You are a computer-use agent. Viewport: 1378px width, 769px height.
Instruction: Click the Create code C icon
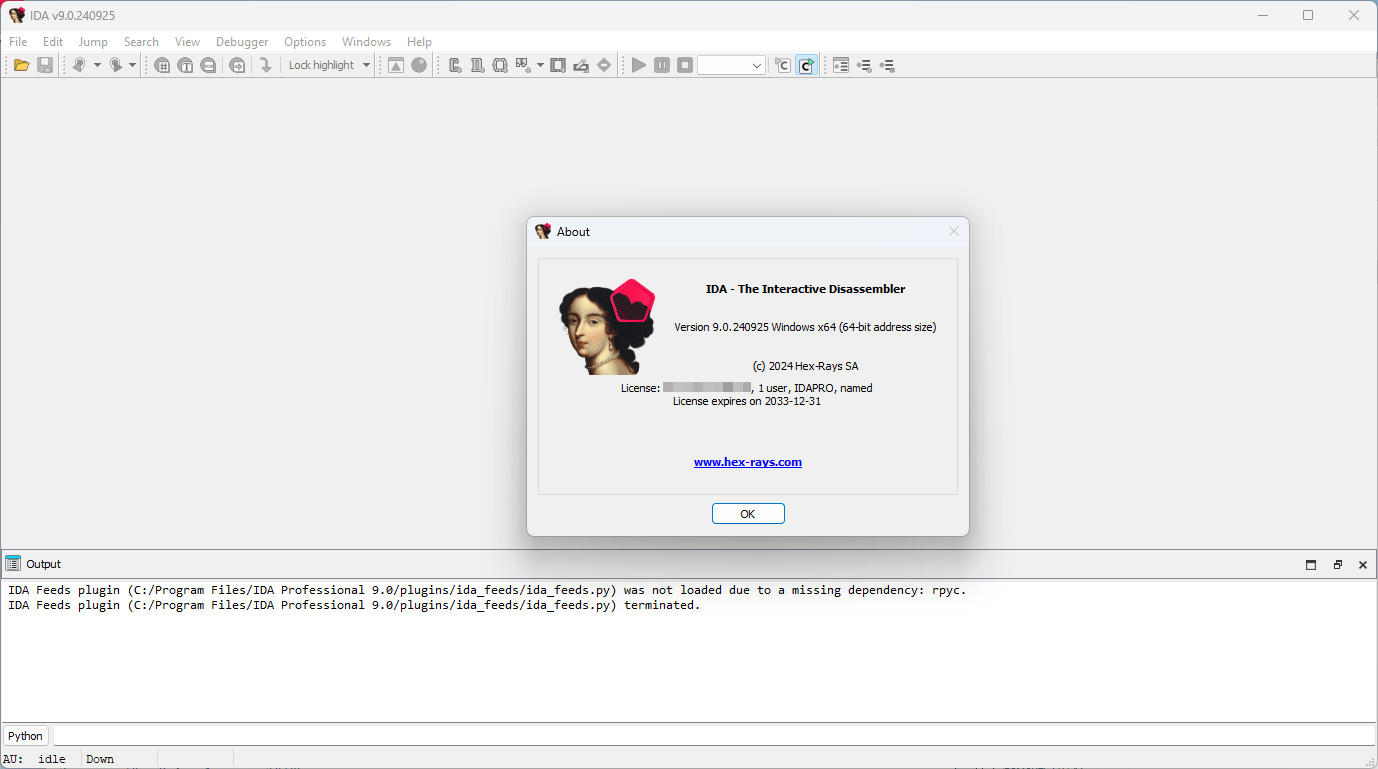pos(455,65)
